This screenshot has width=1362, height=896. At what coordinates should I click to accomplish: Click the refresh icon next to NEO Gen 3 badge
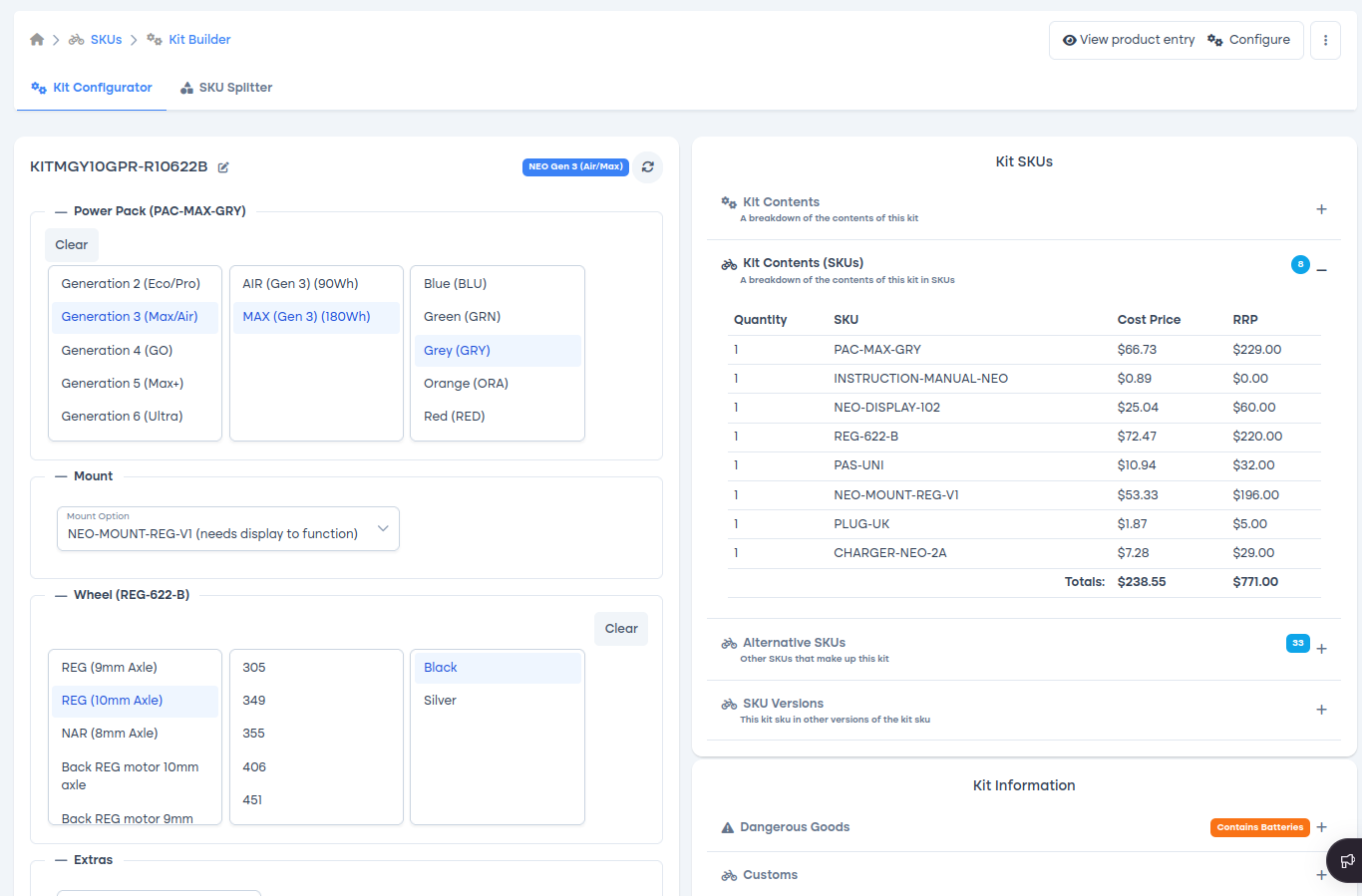point(648,167)
